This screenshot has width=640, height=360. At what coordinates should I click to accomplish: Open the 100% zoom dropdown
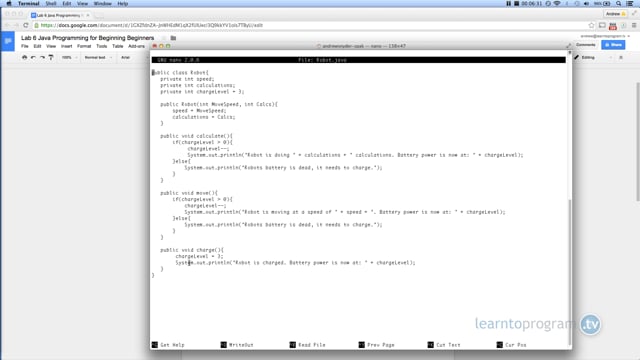(x=69, y=58)
